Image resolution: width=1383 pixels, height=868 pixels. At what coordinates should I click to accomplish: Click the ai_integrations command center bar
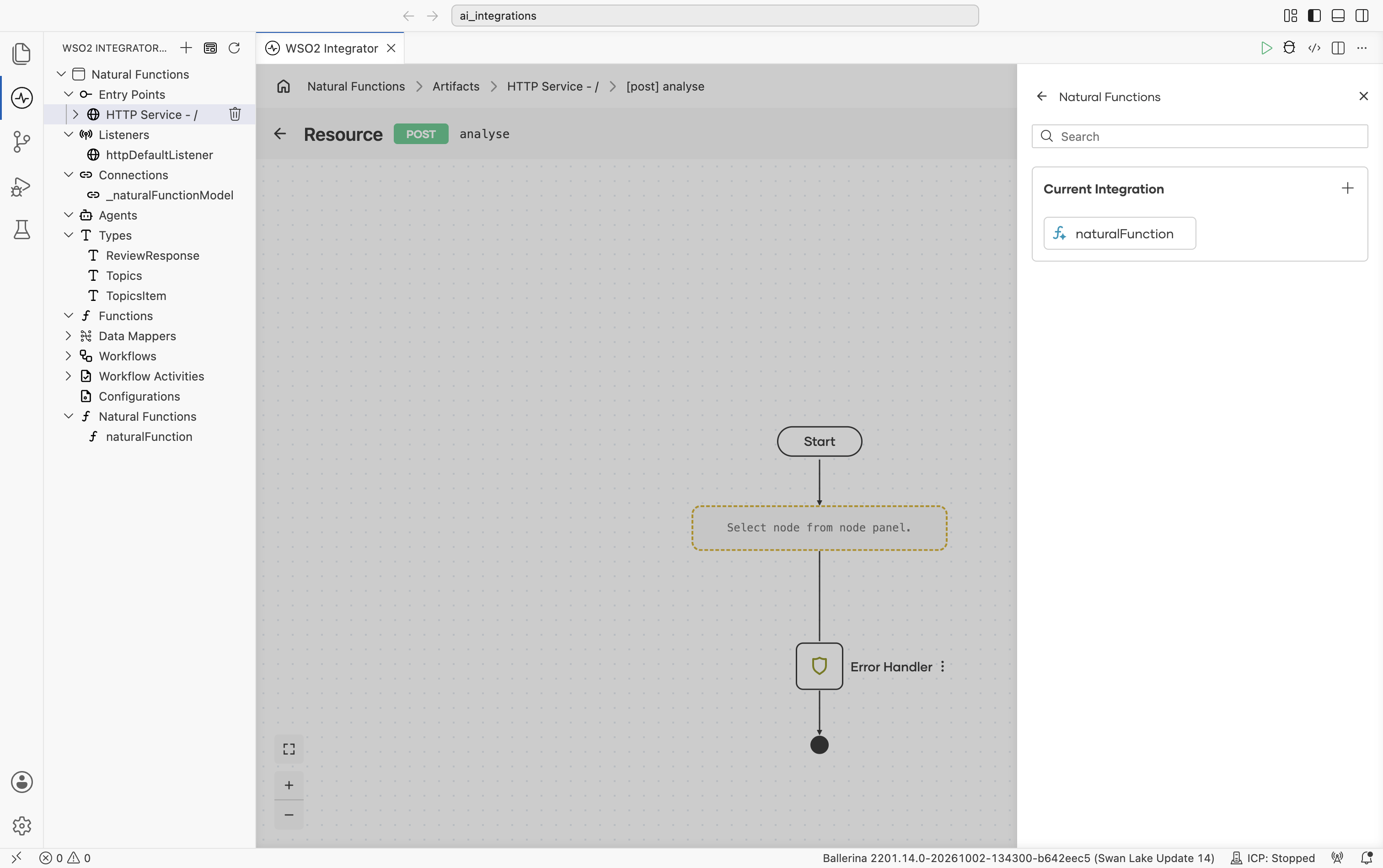pos(715,16)
